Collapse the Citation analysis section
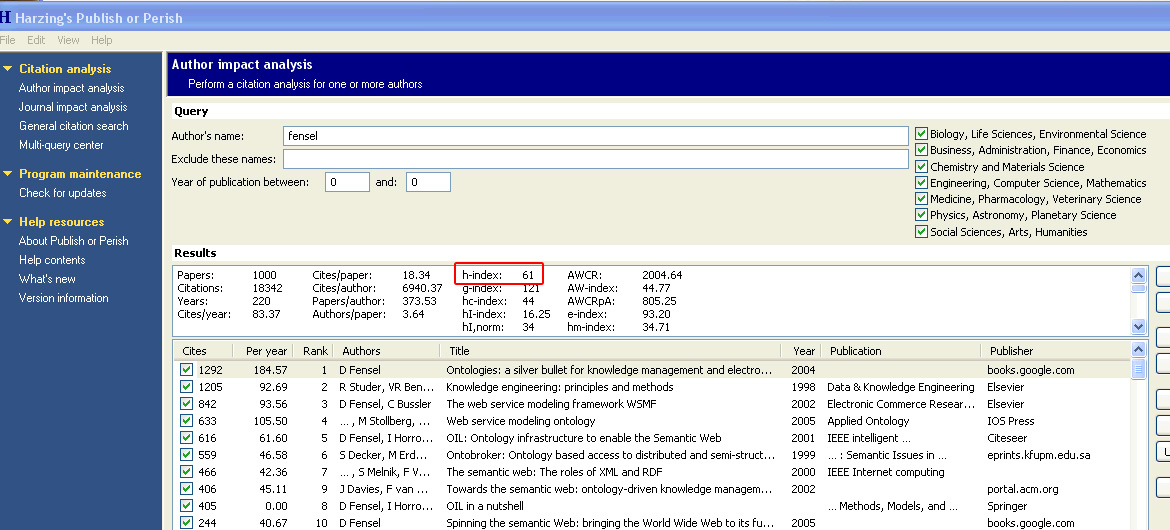 click(8, 69)
